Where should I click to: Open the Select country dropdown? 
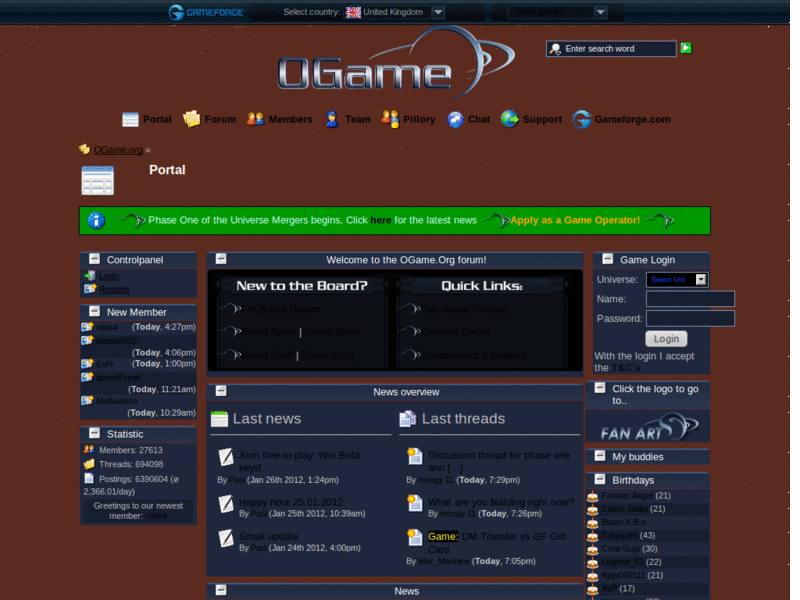tap(438, 12)
